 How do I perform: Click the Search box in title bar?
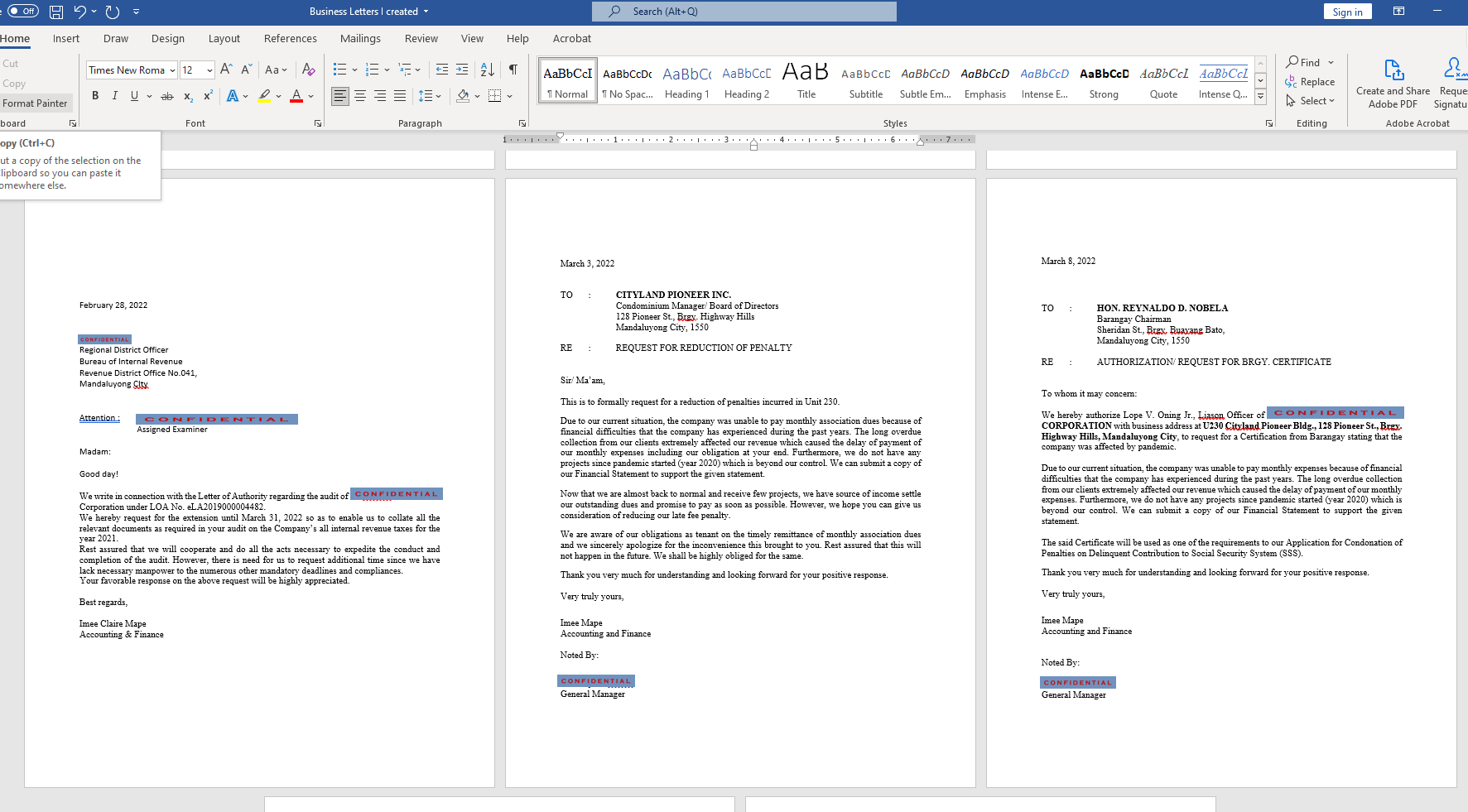tap(744, 12)
